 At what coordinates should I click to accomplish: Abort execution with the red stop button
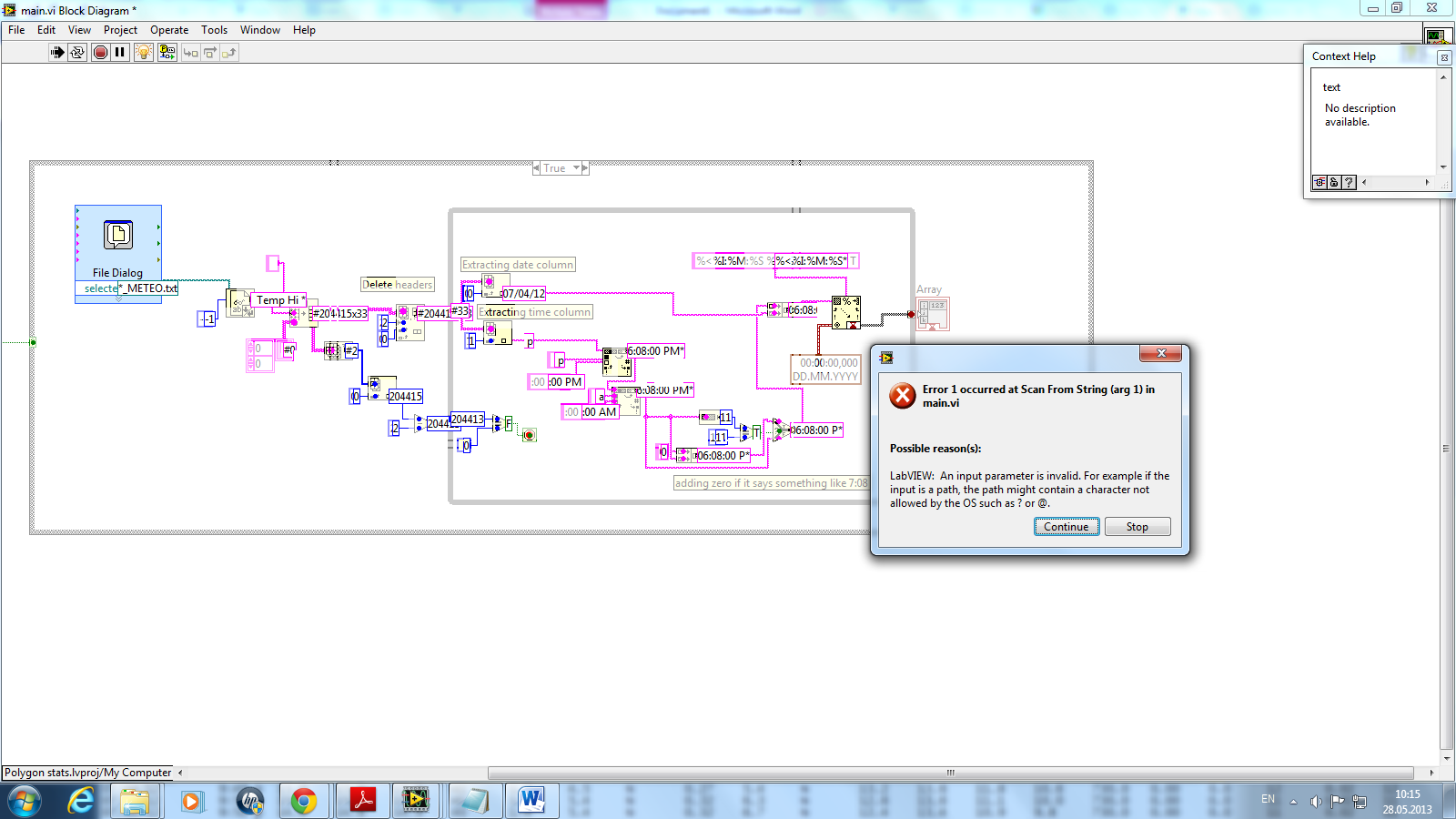tap(100, 53)
